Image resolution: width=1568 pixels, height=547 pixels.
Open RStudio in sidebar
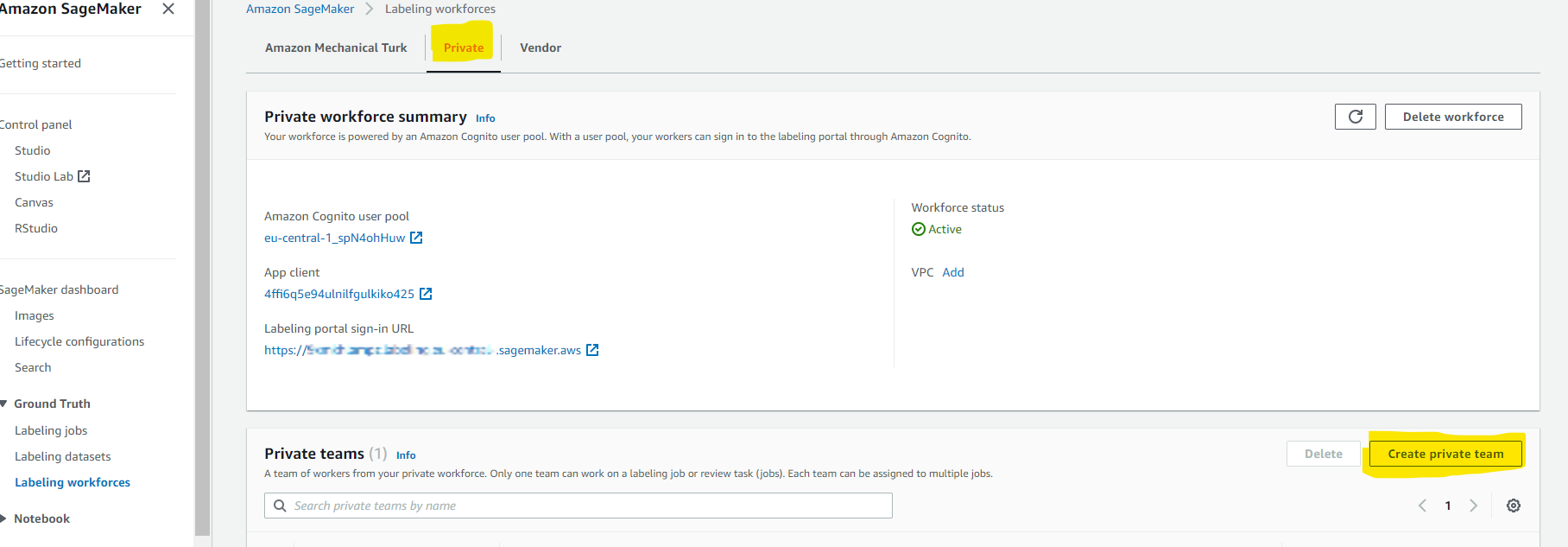click(36, 228)
